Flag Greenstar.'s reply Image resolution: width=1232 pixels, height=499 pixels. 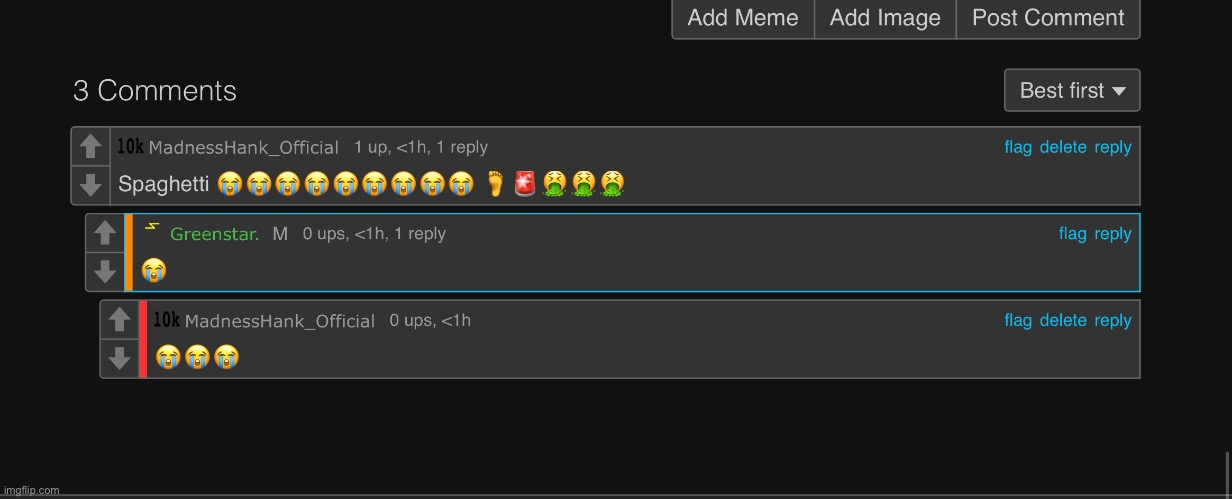click(x=1072, y=234)
